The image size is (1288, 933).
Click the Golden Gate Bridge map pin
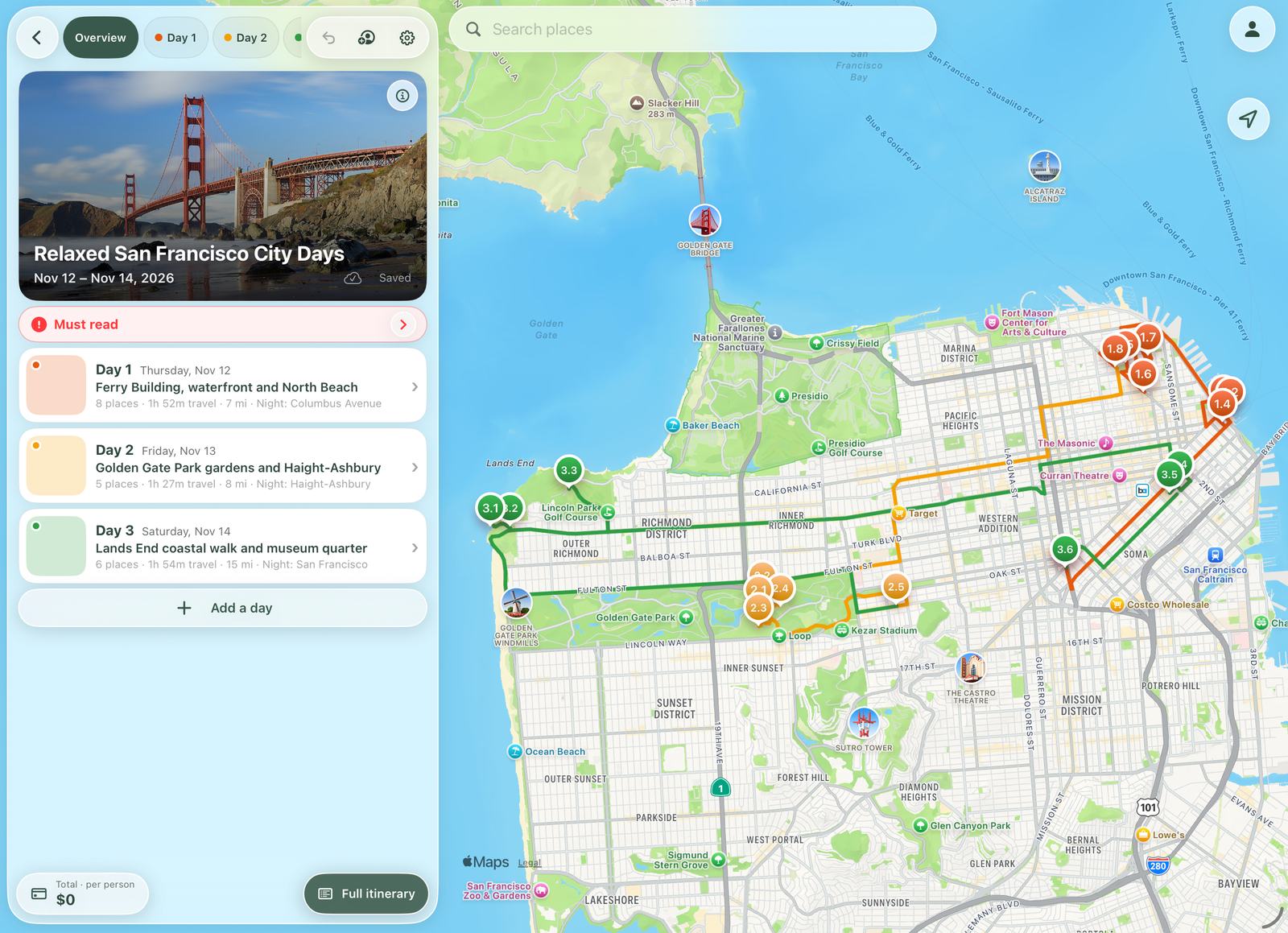pyautogui.click(x=704, y=221)
